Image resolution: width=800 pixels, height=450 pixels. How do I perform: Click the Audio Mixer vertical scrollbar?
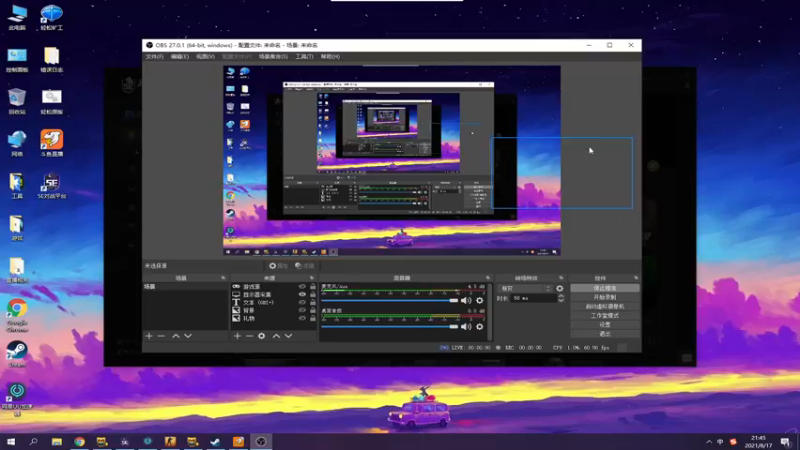tap(489, 311)
